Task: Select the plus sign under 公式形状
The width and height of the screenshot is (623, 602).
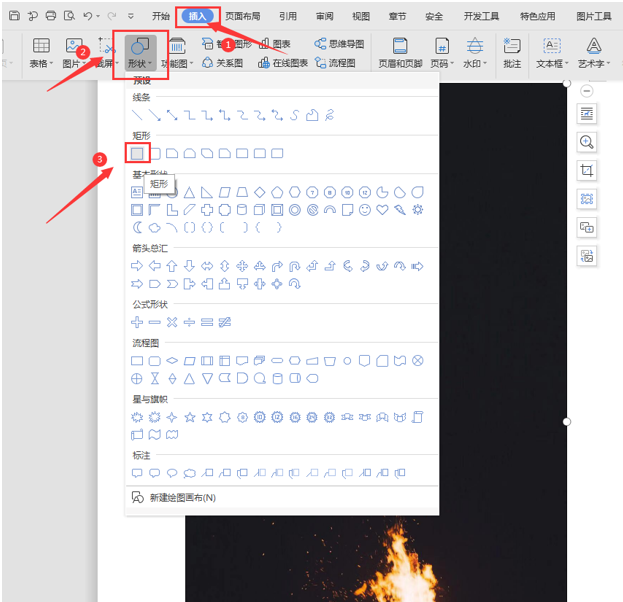Action: click(x=137, y=322)
